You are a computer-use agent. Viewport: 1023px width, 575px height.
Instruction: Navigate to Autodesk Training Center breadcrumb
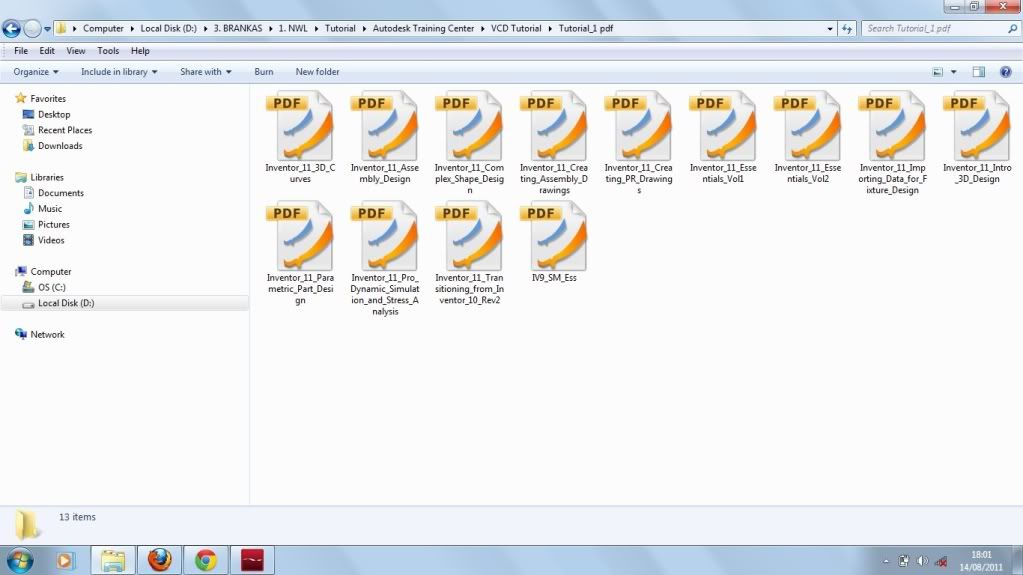point(423,29)
